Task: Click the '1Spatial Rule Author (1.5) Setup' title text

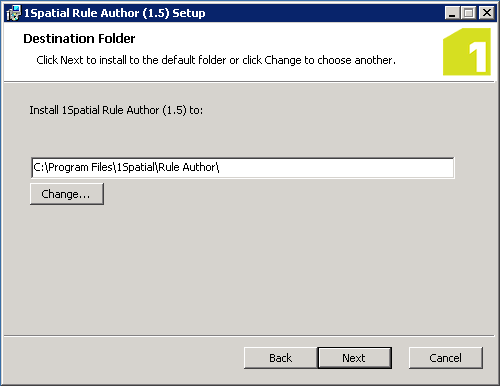Action: point(114,13)
